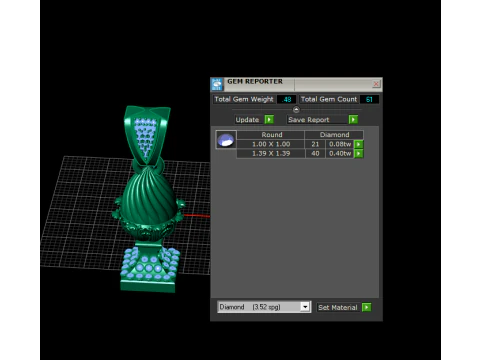Viewport: 480px width, 360px height.
Task: Select the Total Gem Count value 61
Action: point(369,99)
